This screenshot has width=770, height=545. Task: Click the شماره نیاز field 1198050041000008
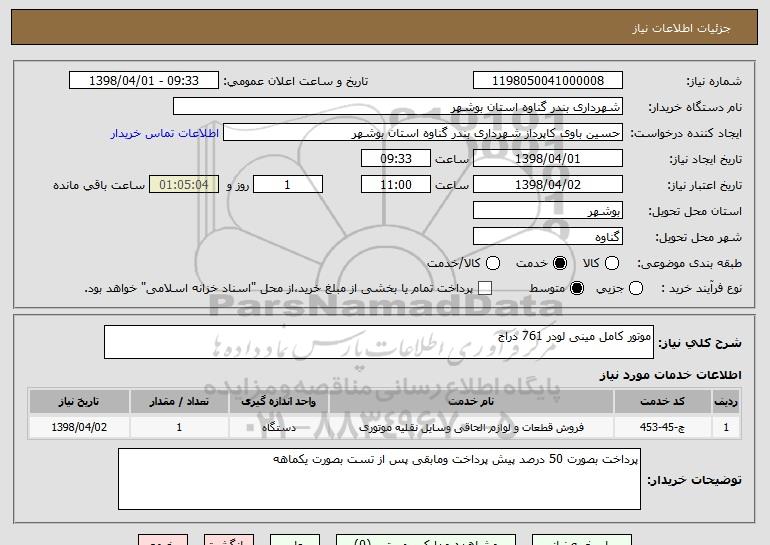point(548,81)
